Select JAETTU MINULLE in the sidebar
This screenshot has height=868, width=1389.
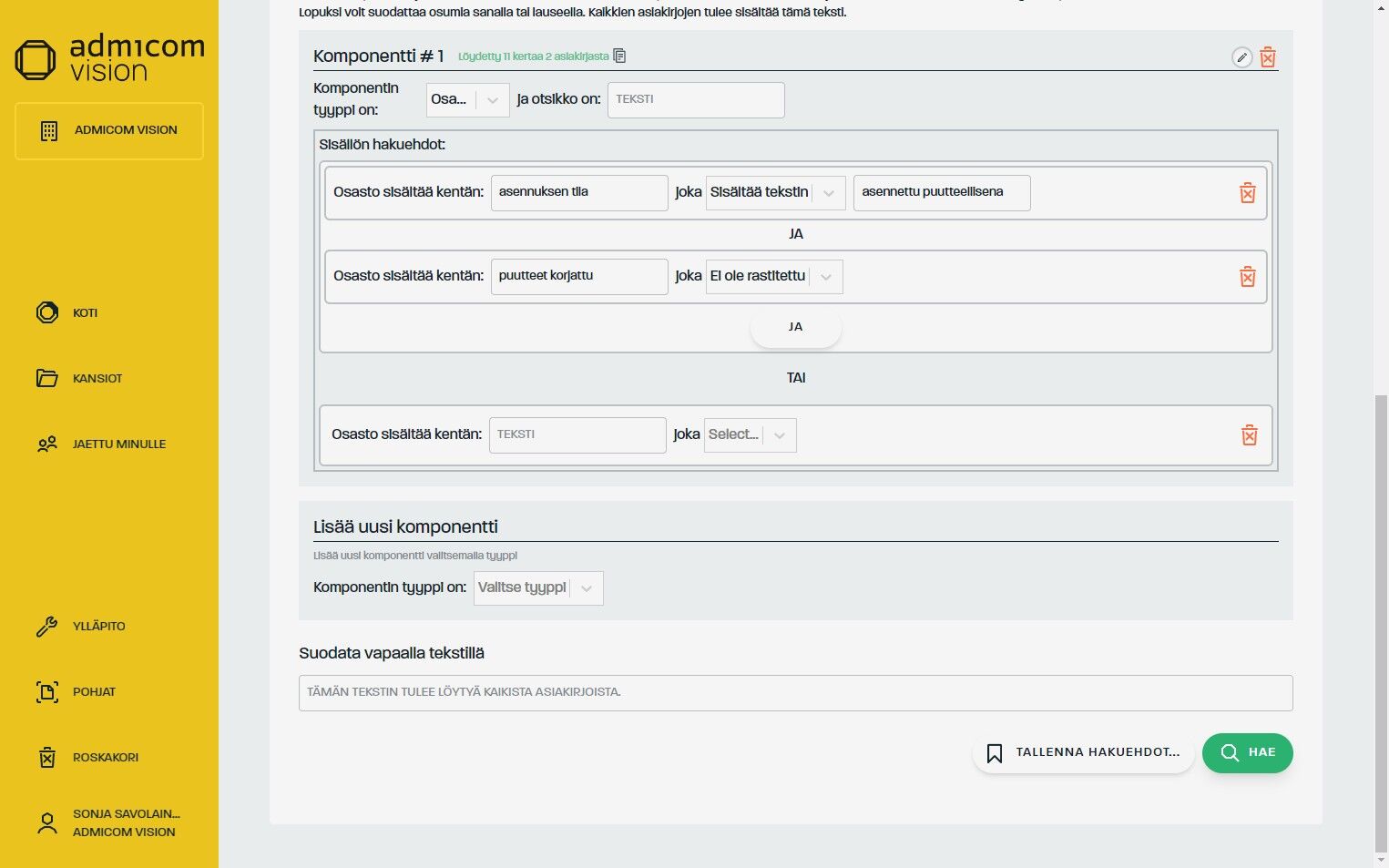coord(119,444)
